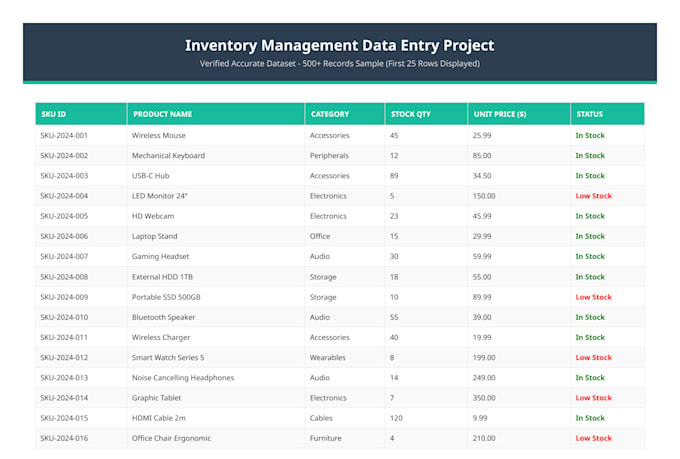Select the Furniture category cell
Screen dimensions: 680x459
(345, 438)
